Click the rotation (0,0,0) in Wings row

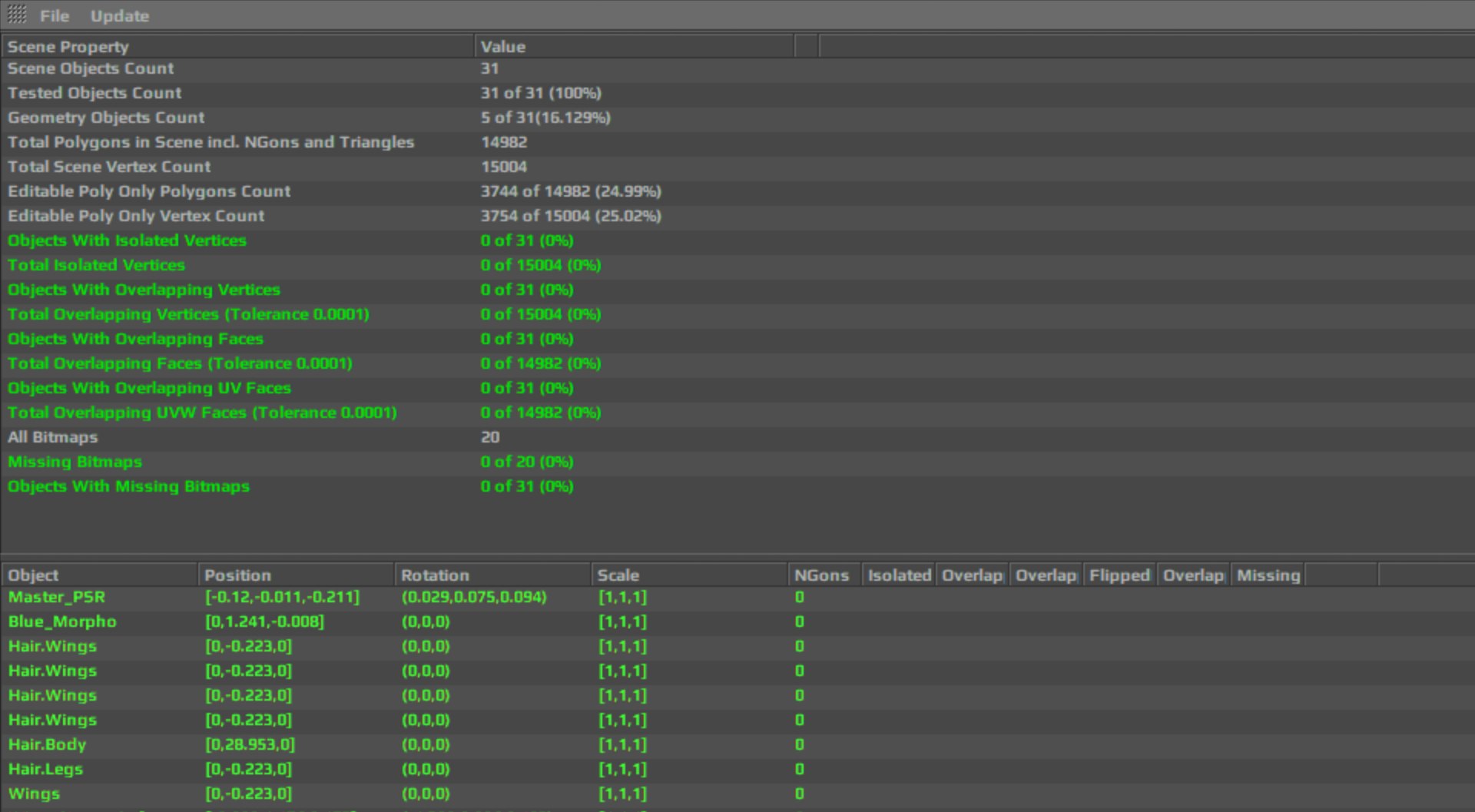click(426, 794)
